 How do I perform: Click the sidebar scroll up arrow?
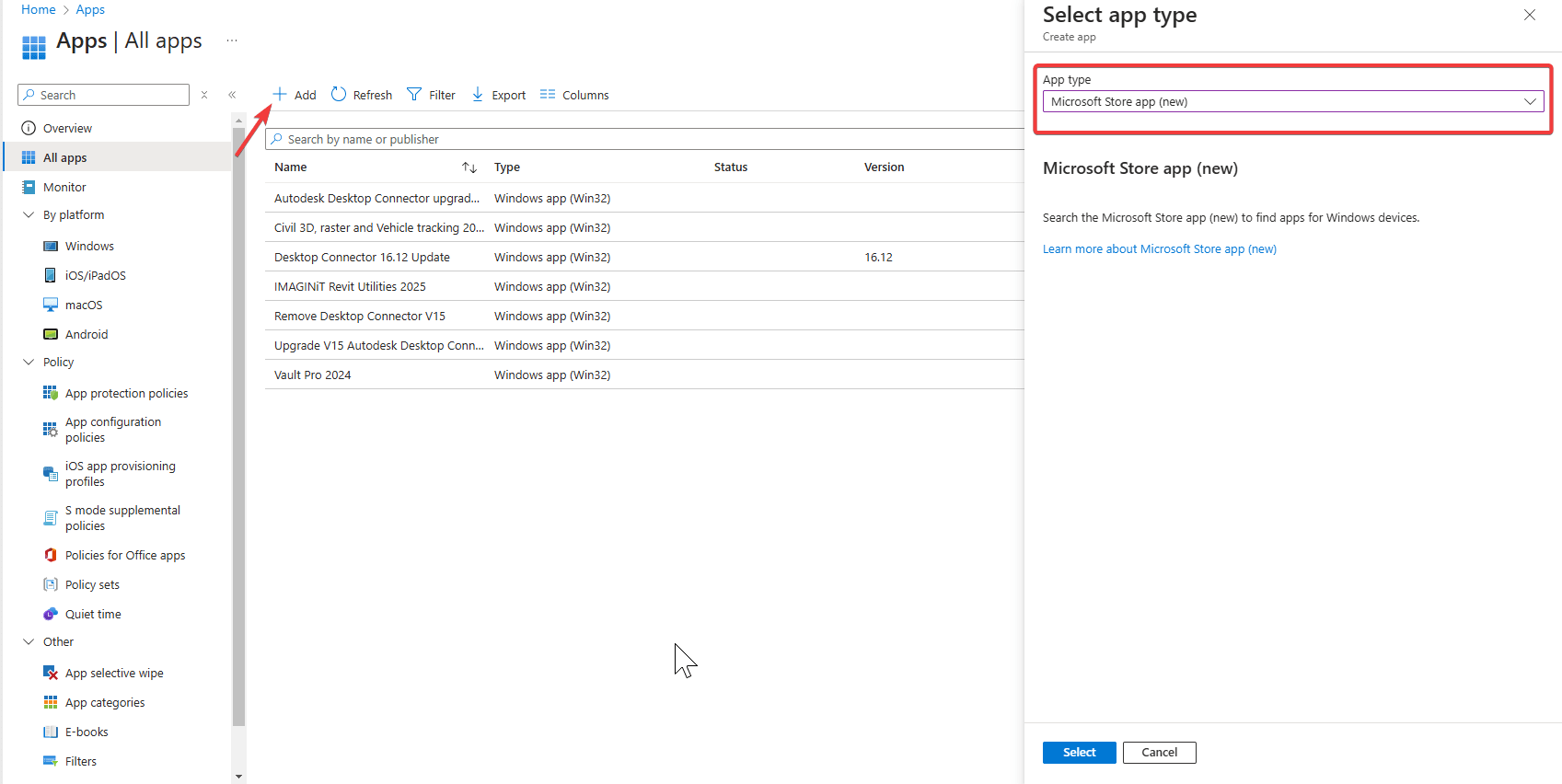pos(239,121)
